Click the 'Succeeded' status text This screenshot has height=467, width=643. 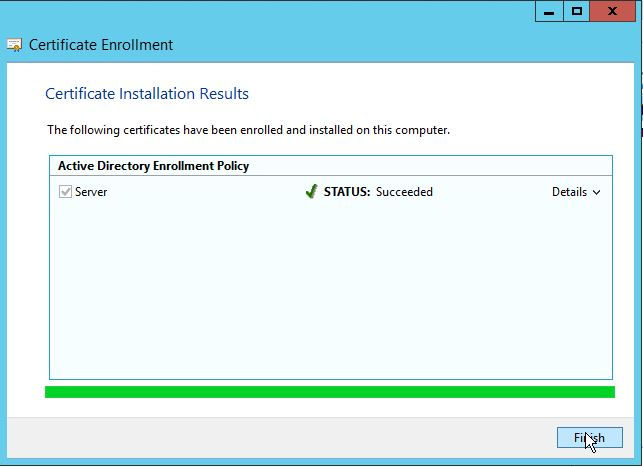coord(404,192)
